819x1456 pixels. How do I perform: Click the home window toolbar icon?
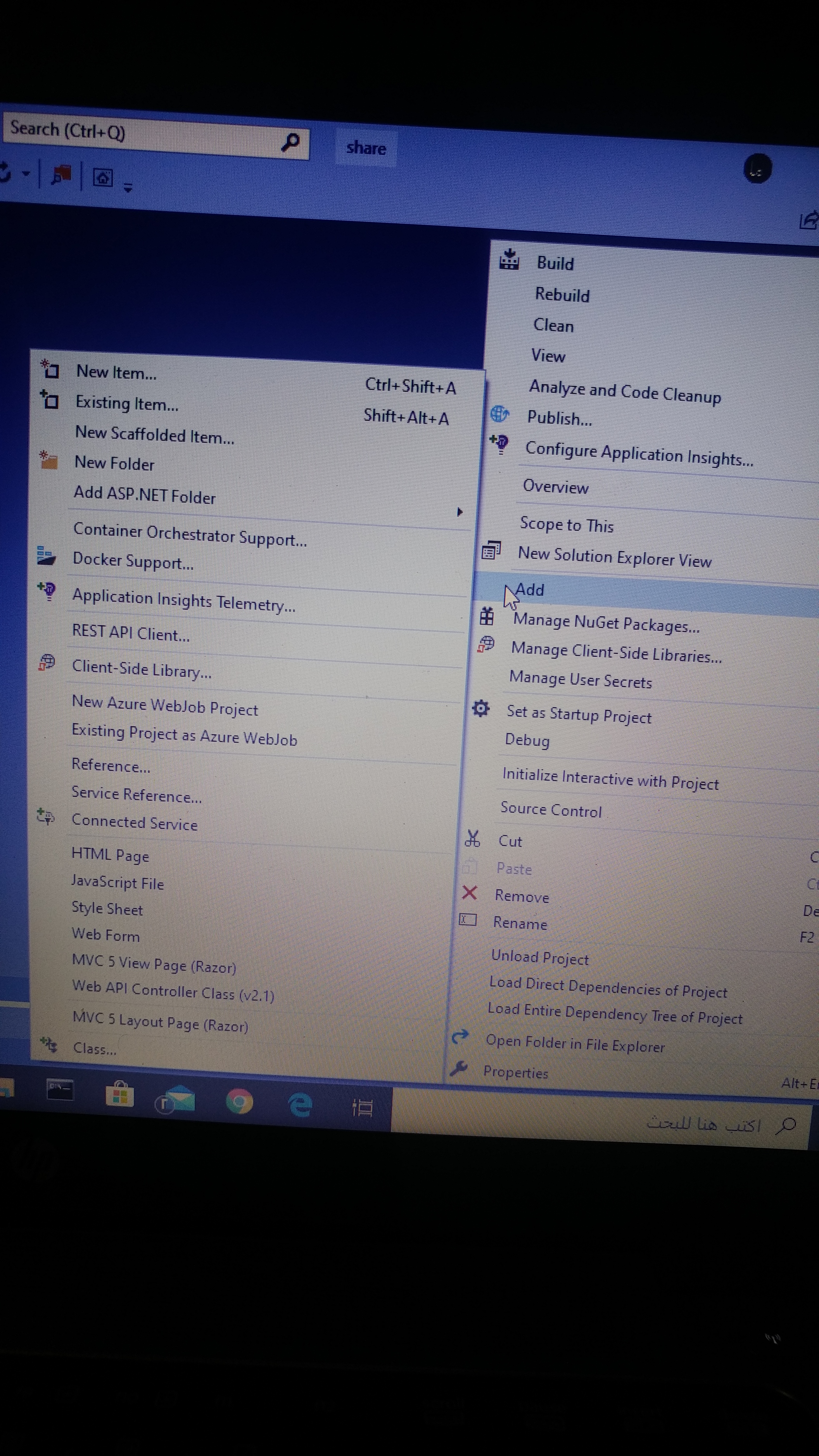click(x=103, y=178)
